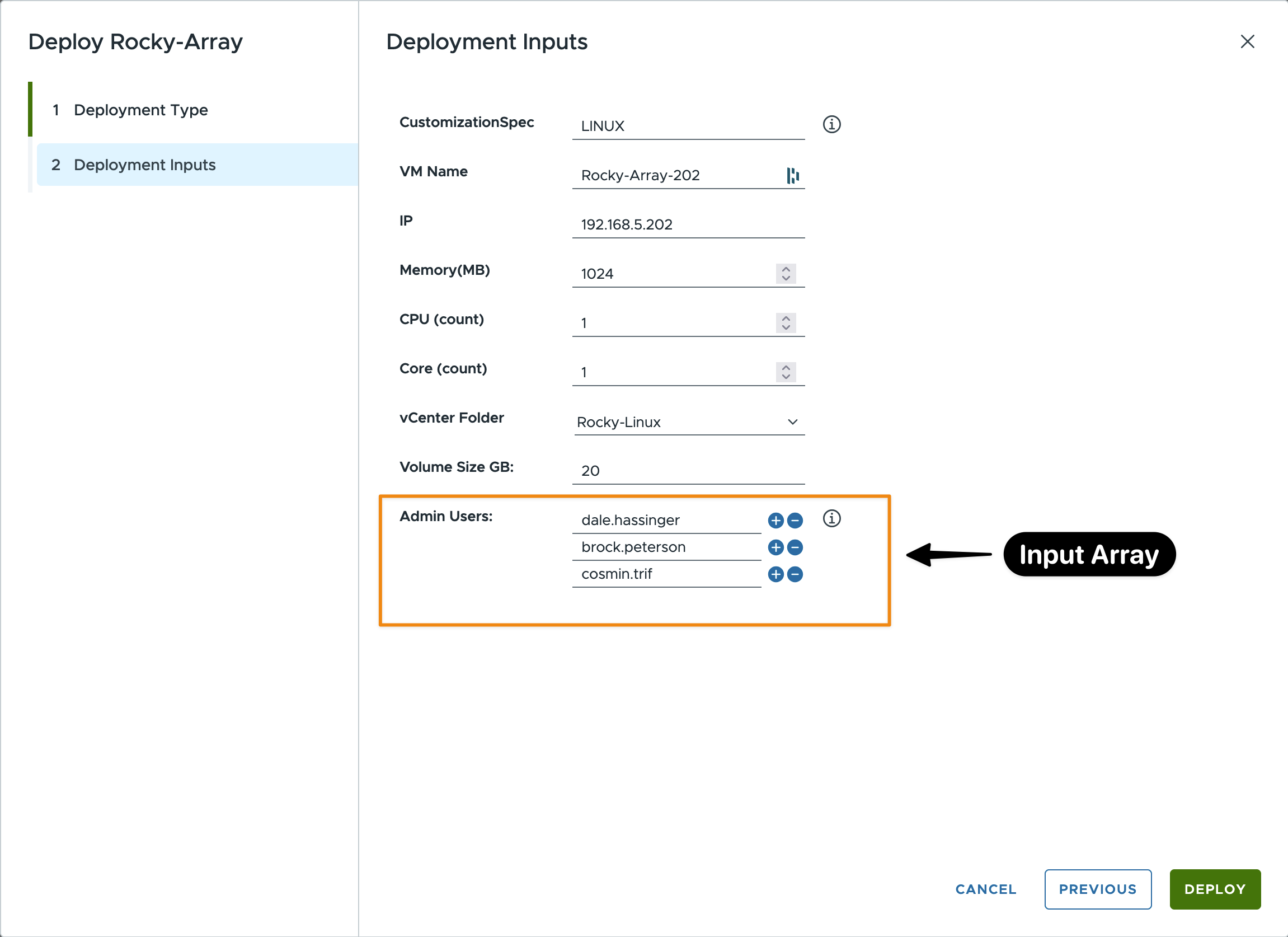Select the Deployment Inputs step

tap(145, 165)
